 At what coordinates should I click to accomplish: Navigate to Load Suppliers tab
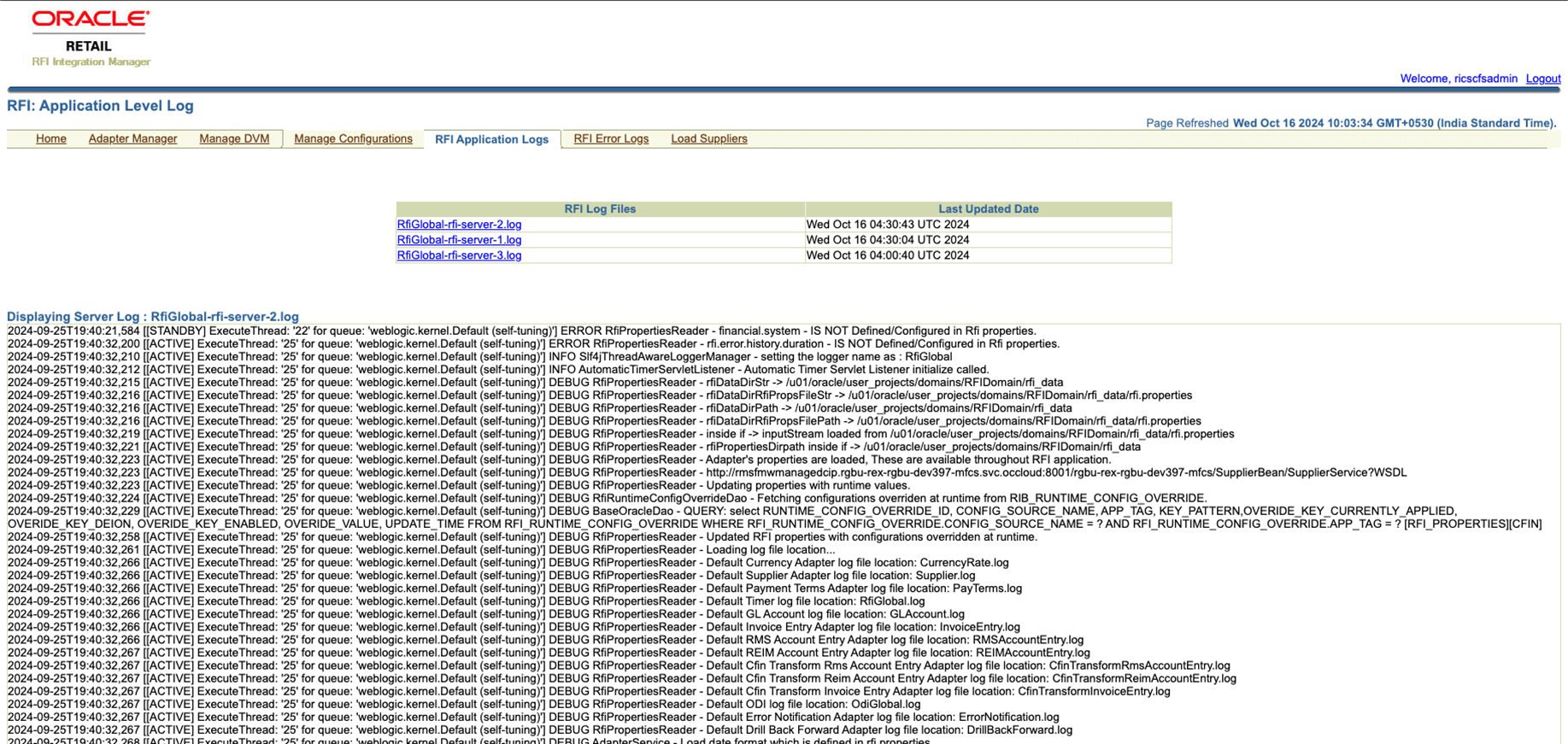pos(708,138)
